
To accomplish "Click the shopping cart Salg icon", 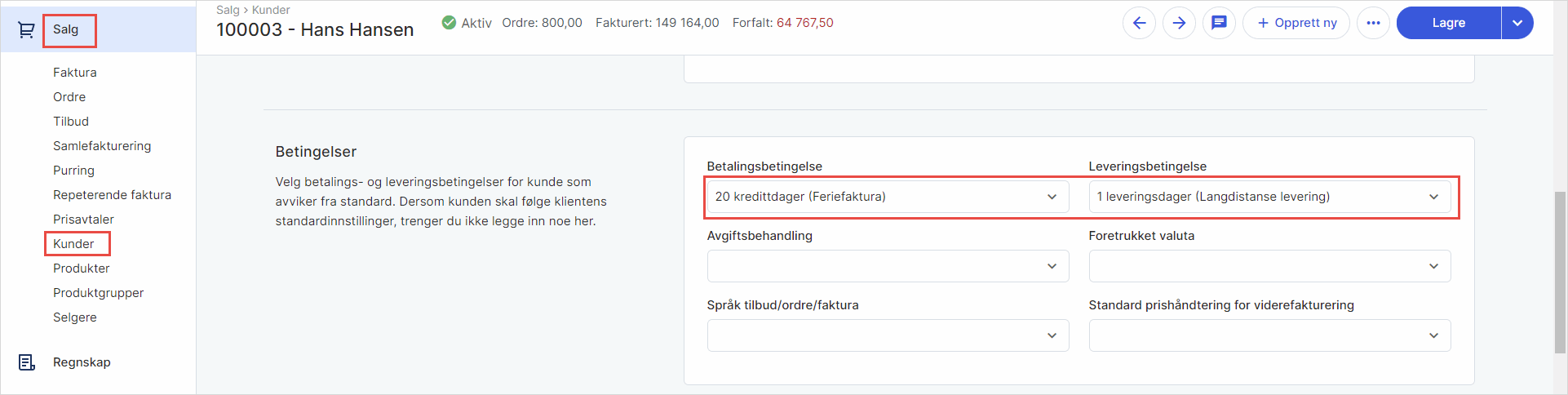I will [26, 30].
